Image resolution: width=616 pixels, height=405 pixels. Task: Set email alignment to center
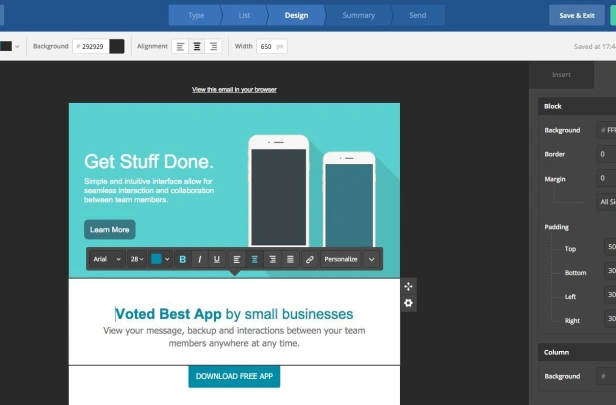197,46
